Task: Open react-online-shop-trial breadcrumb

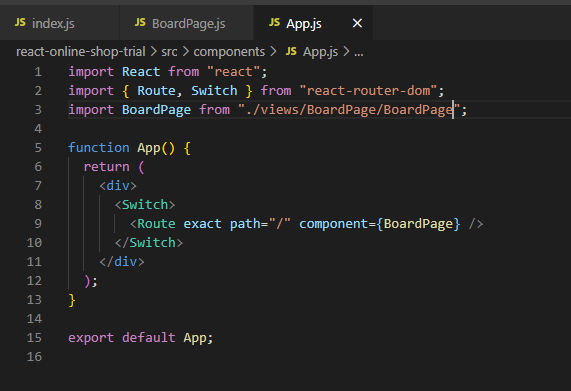Action: click(x=81, y=52)
